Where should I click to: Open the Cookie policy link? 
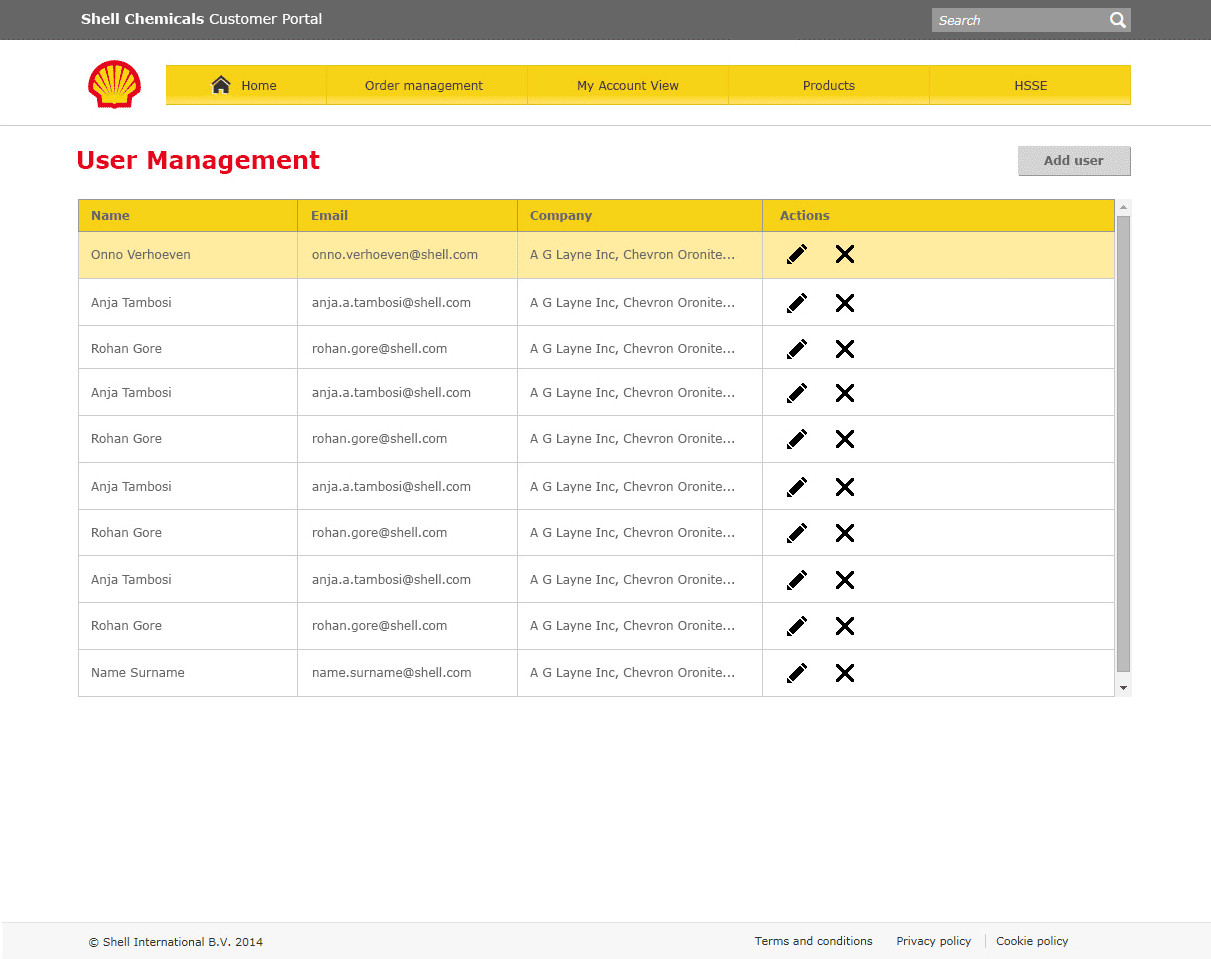click(x=1032, y=941)
